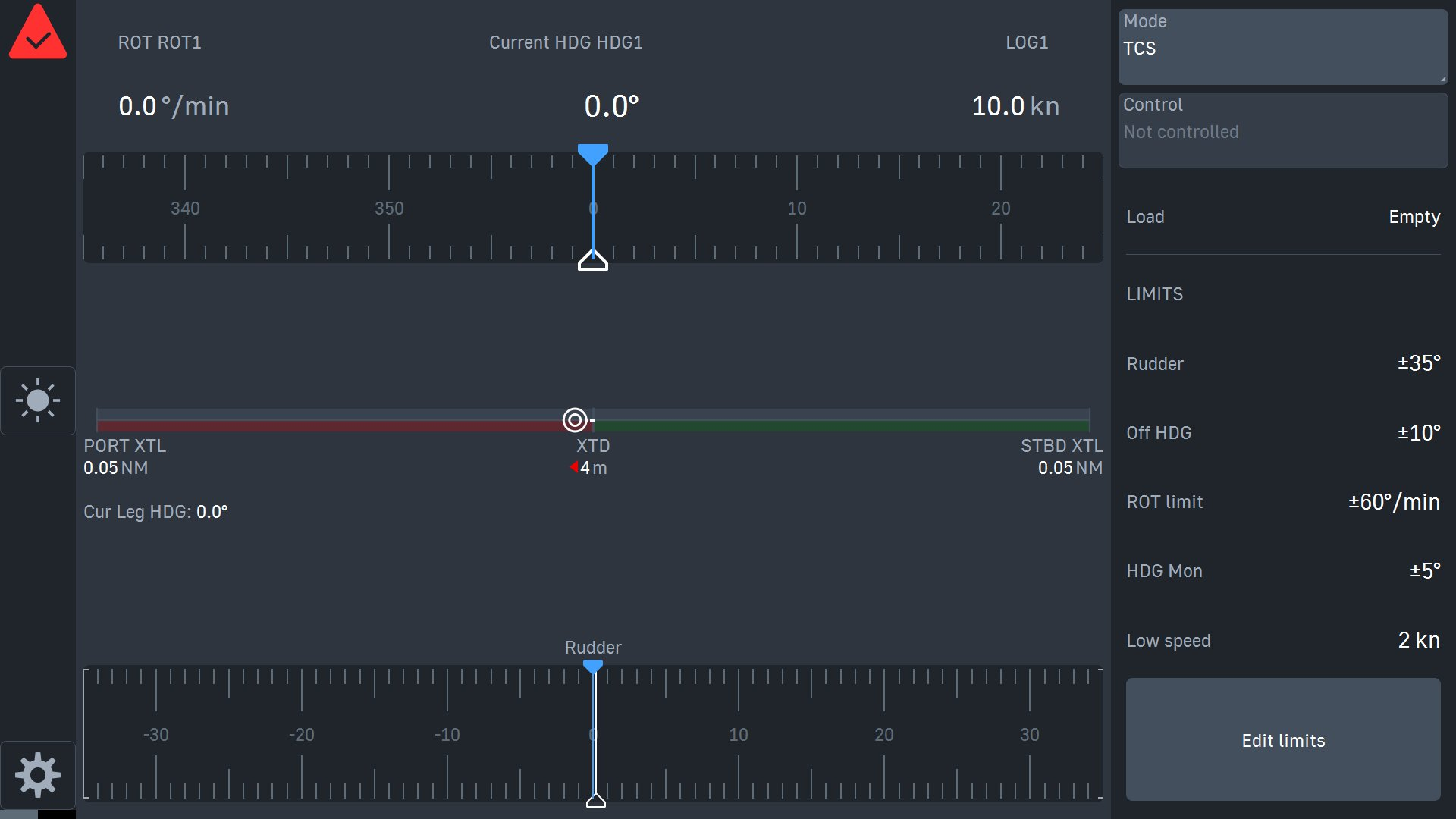Open the settings gear icon

[x=38, y=775]
